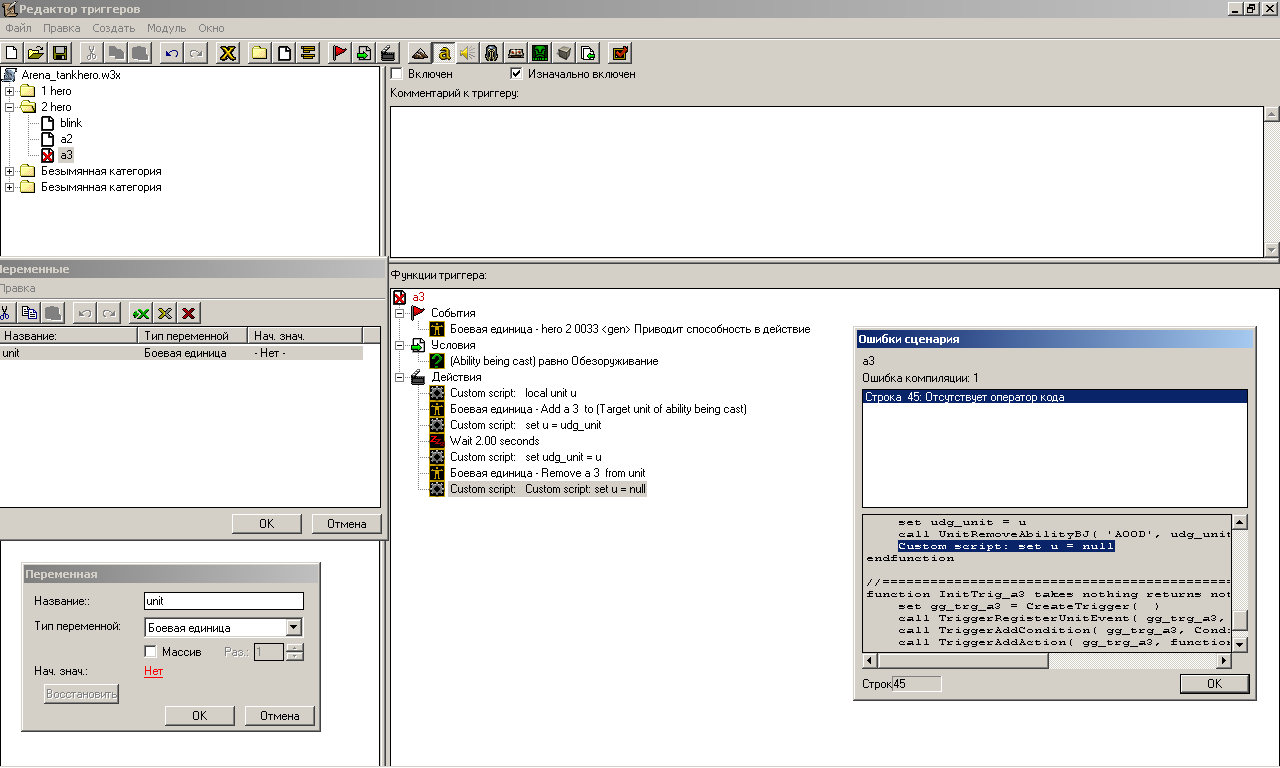
Task: Click the New Category folder toolbar icon
Action: point(259,53)
